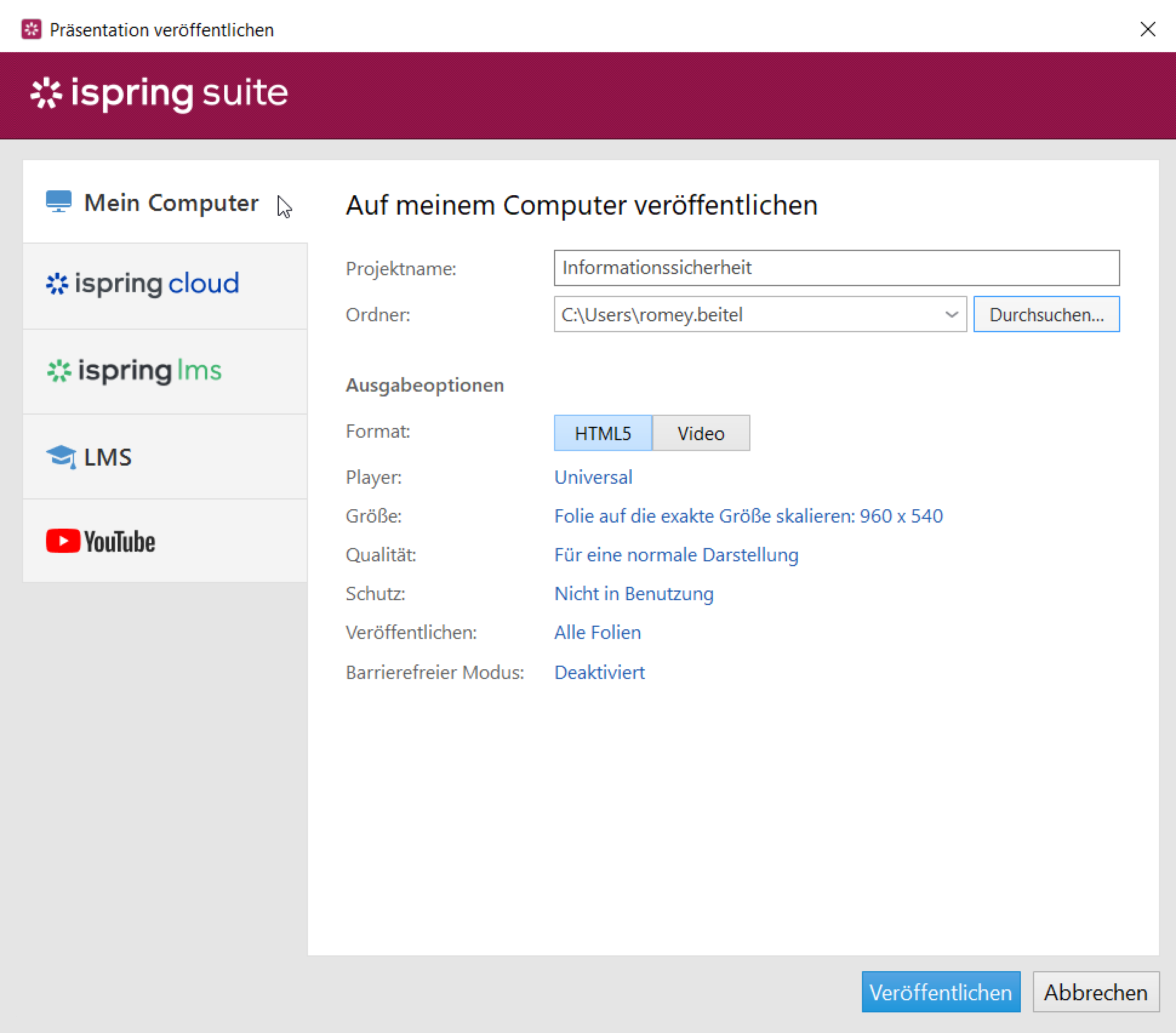Image resolution: width=1176 pixels, height=1033 pixels.
Task: Open the Schutz 'Nicht in Benutzung' link
Action: 634,593
